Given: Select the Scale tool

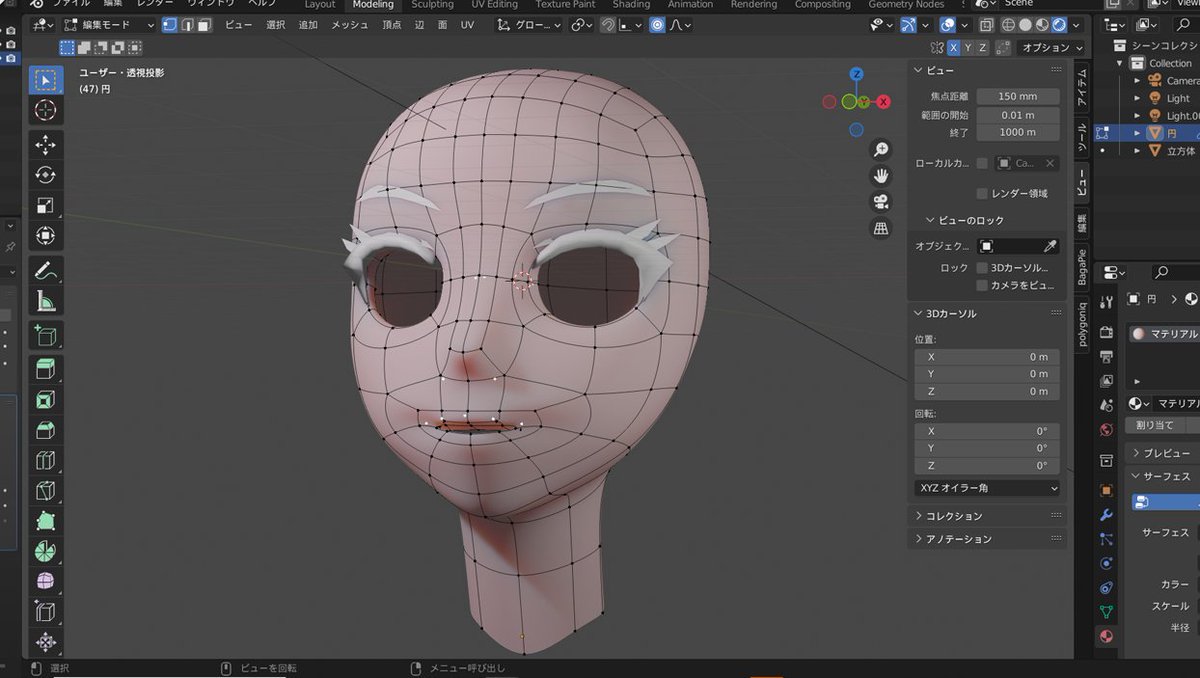Looking at the screenshot, I should pyautogui.click(x=46, y=206).
